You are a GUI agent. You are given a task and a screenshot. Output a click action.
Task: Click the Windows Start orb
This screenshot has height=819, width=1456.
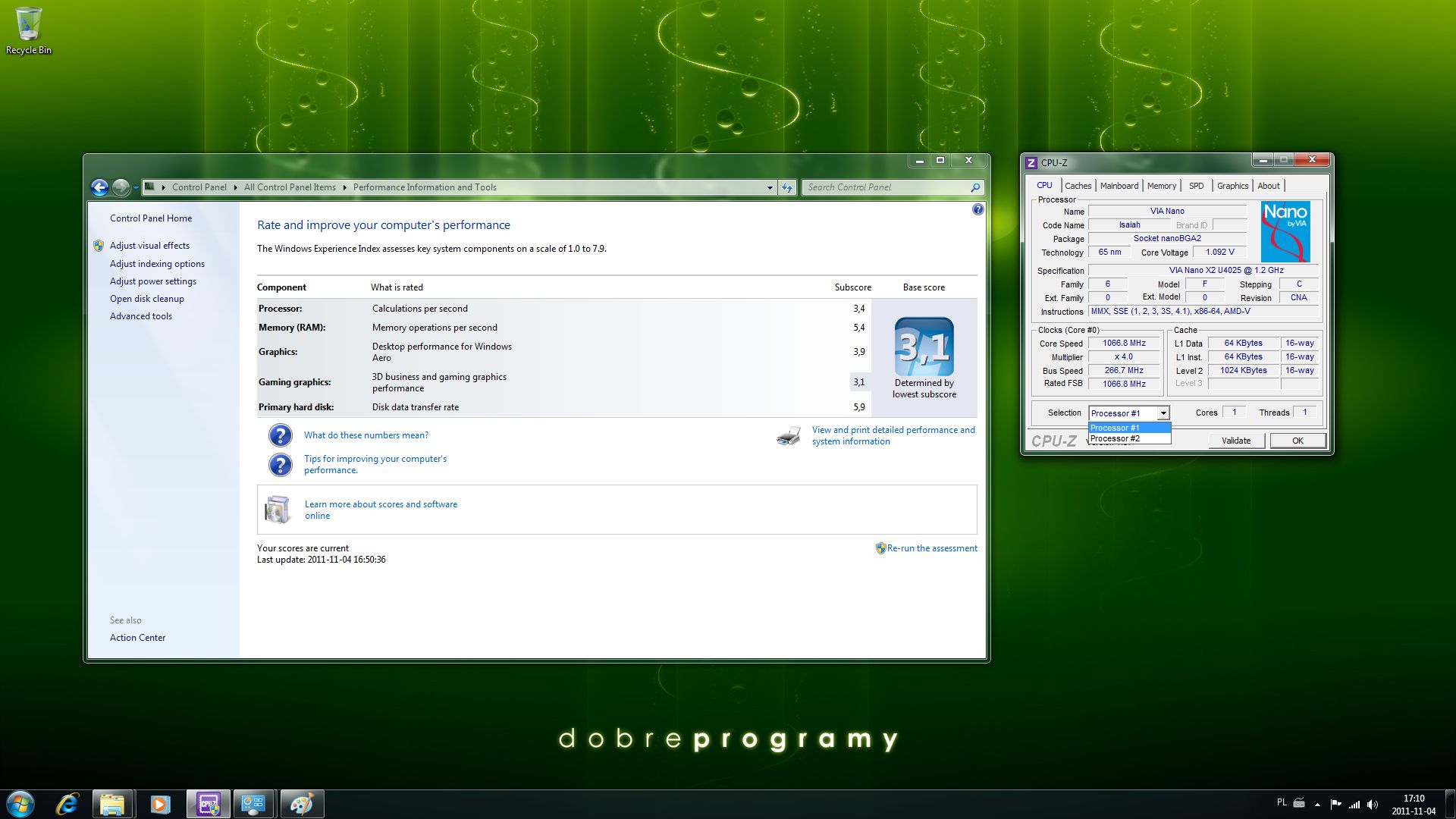(x=20, y=804)
